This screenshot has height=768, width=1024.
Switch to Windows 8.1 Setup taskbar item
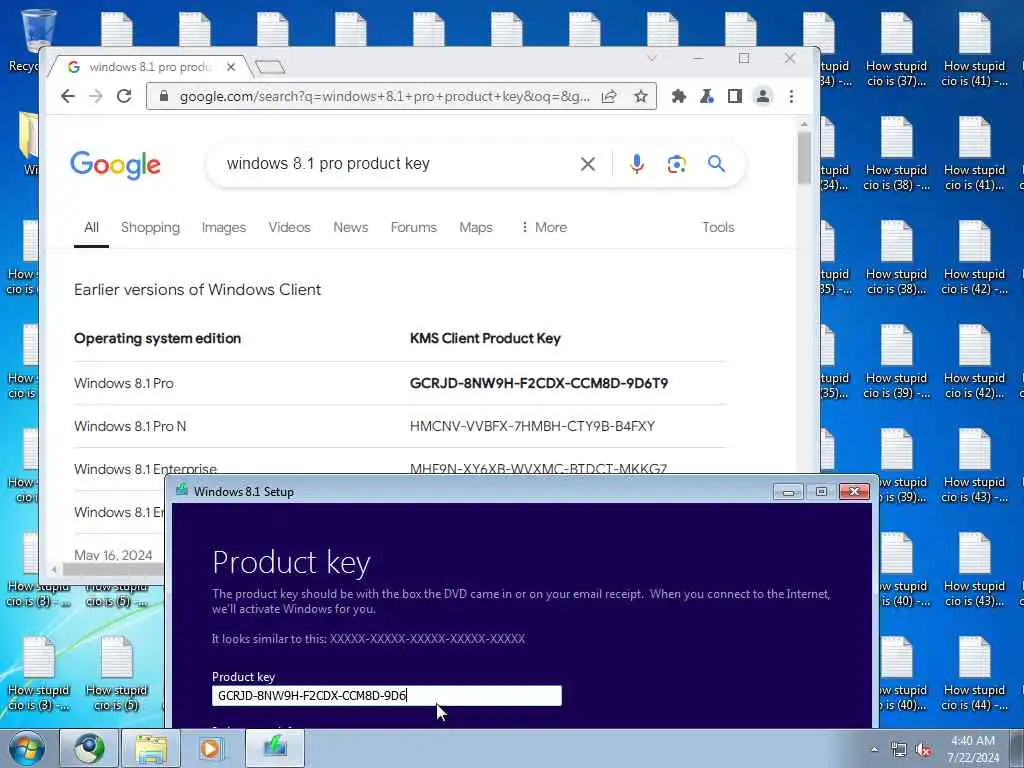(275, 748)
